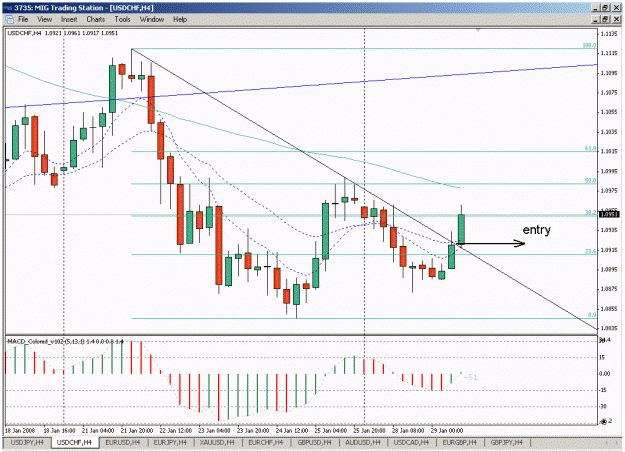Select the AUDUSD,H4 chart tab
The height and width of the screenshot is (452, 625).
[x=363, y=442]
